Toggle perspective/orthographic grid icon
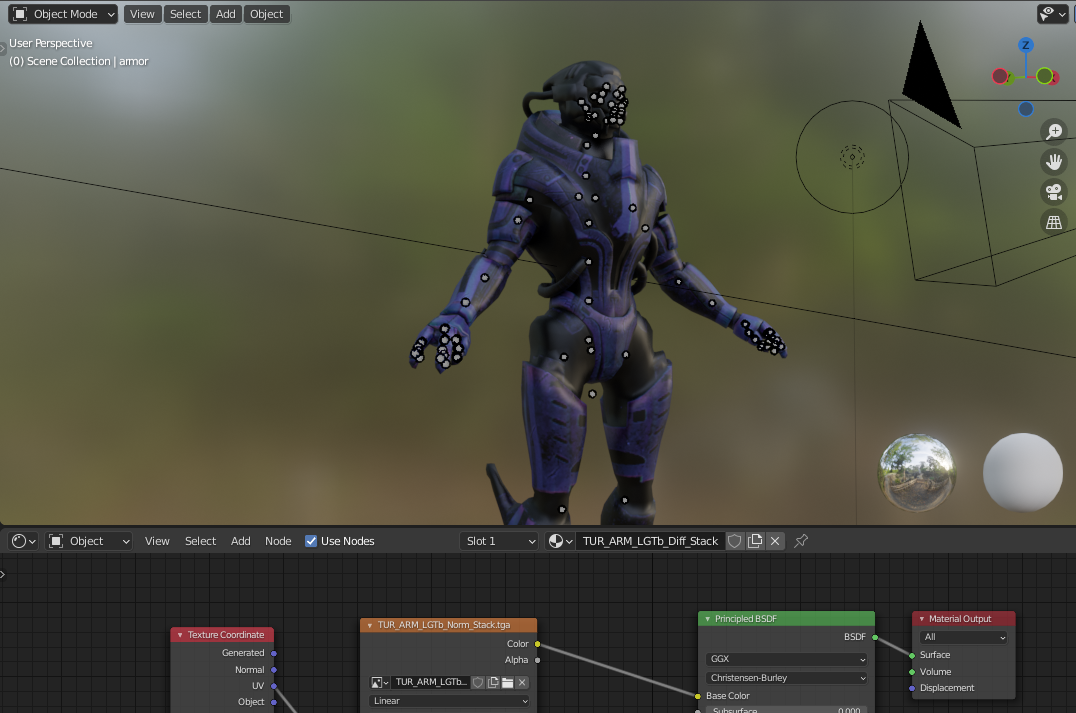This screenshot has height=713, width=1076. [1054, 222]
